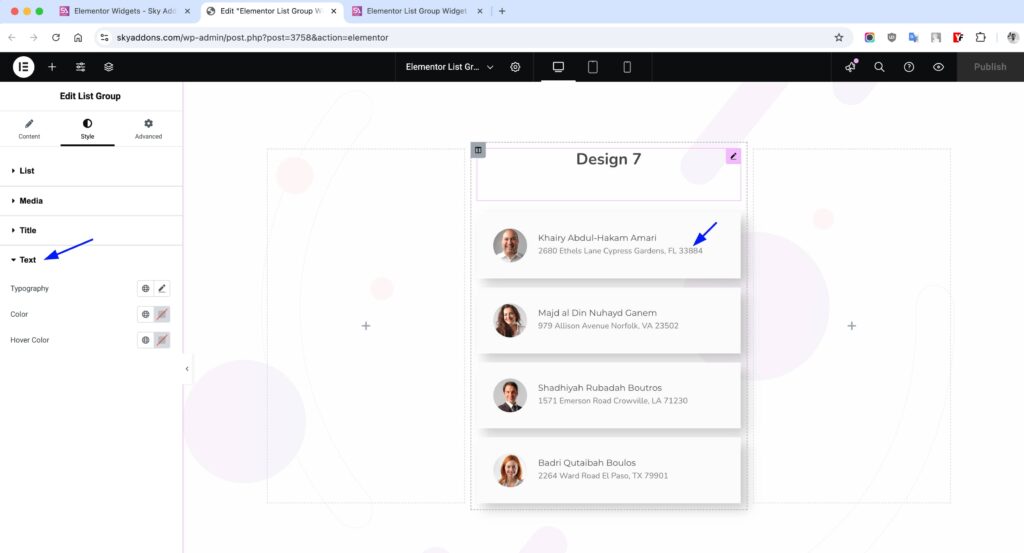Switch to tablet preview mode
This screenshot has width=1024, height=553.
593,67
